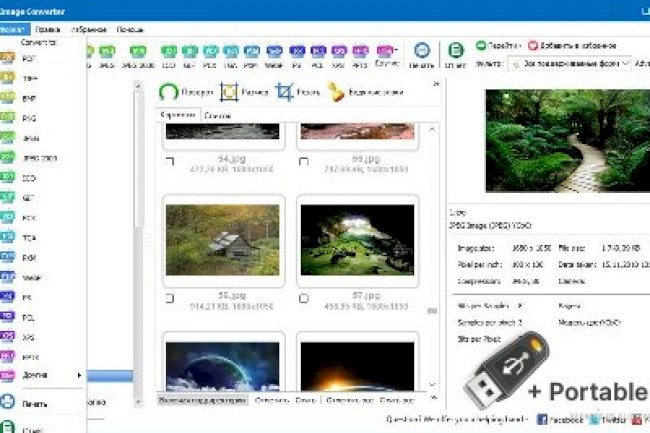Check the box for 55.jpg
This screenshot has width=650, height=433.
point(303,161)
